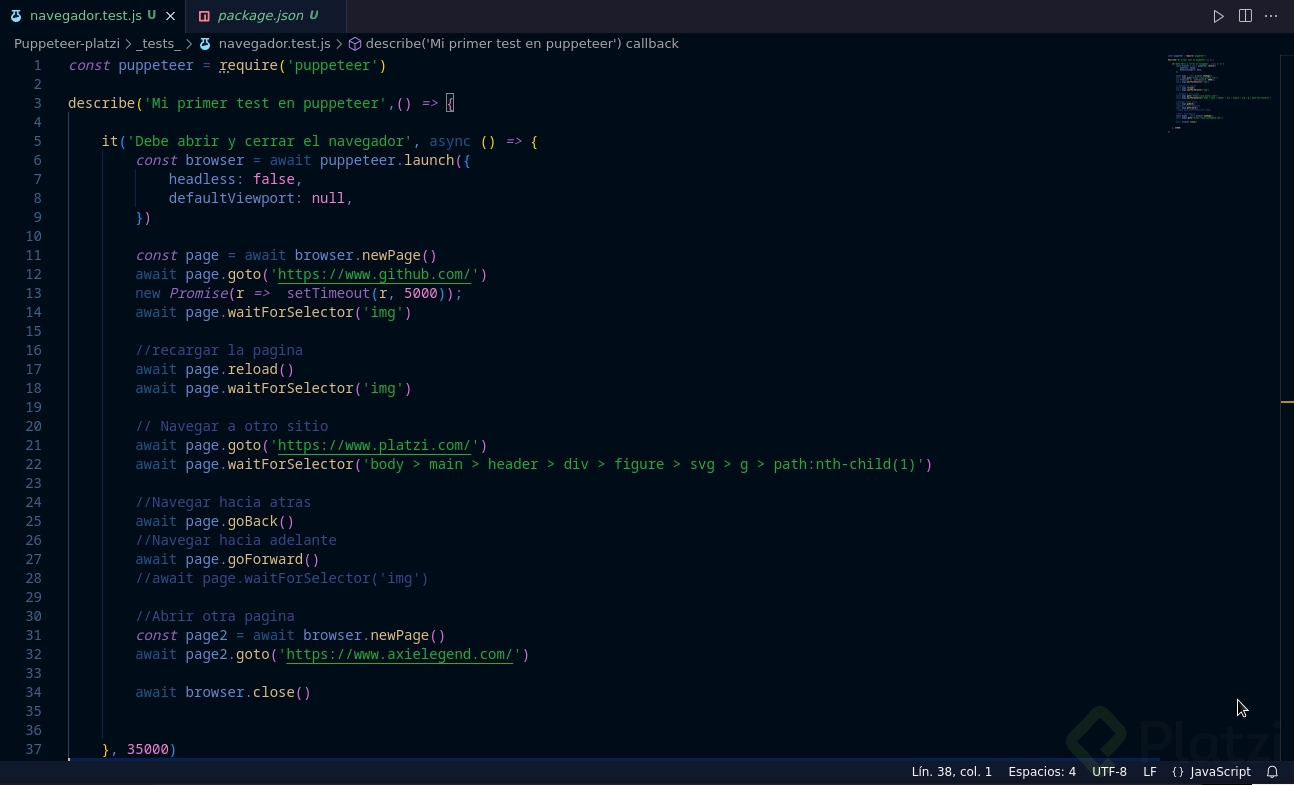
Task: Open the navegador.test.js breadcrumb file list
Action: pos(274,44)
